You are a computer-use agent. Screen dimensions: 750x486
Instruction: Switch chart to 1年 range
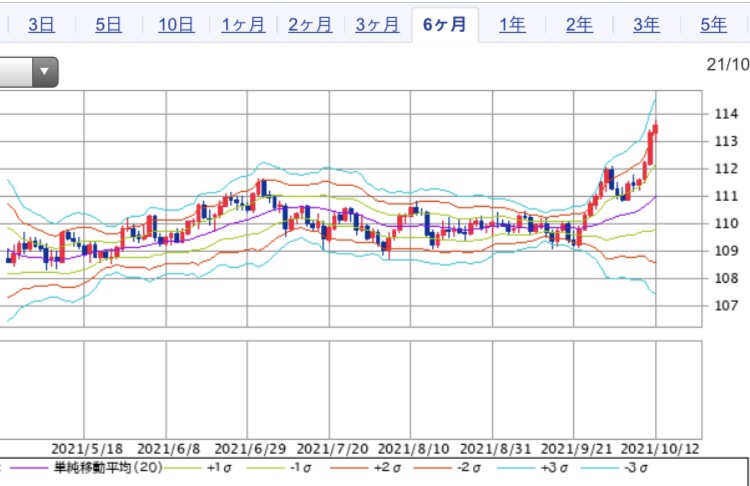(512, 24)
